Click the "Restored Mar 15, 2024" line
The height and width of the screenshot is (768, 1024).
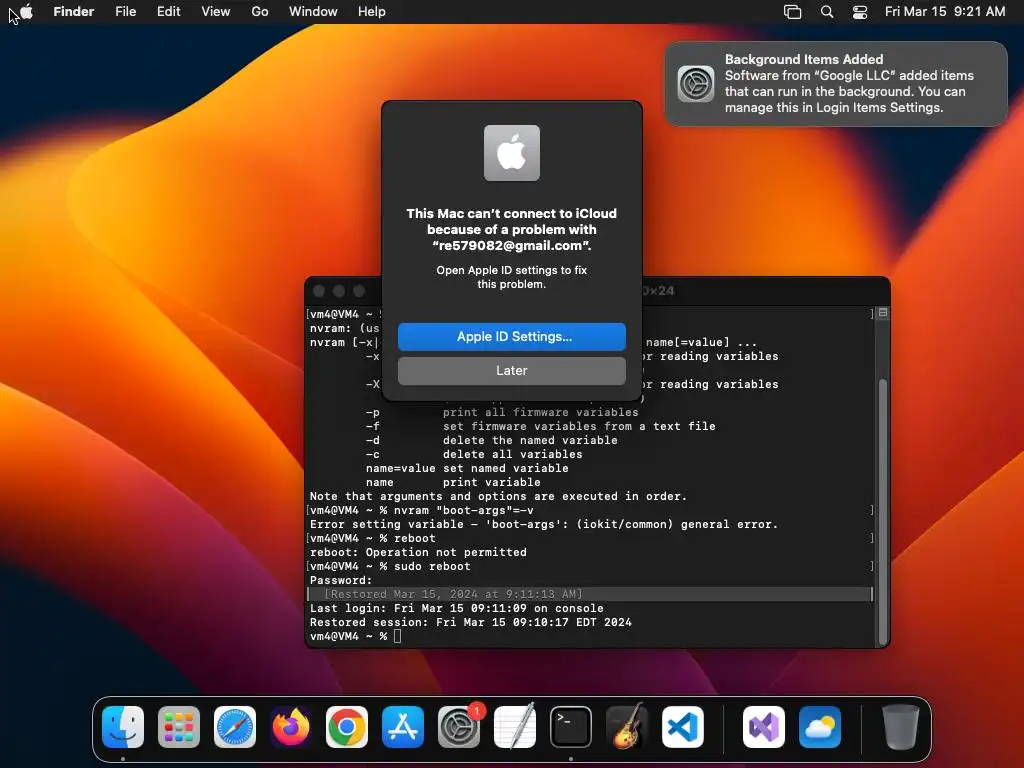(x=453, y=594)
